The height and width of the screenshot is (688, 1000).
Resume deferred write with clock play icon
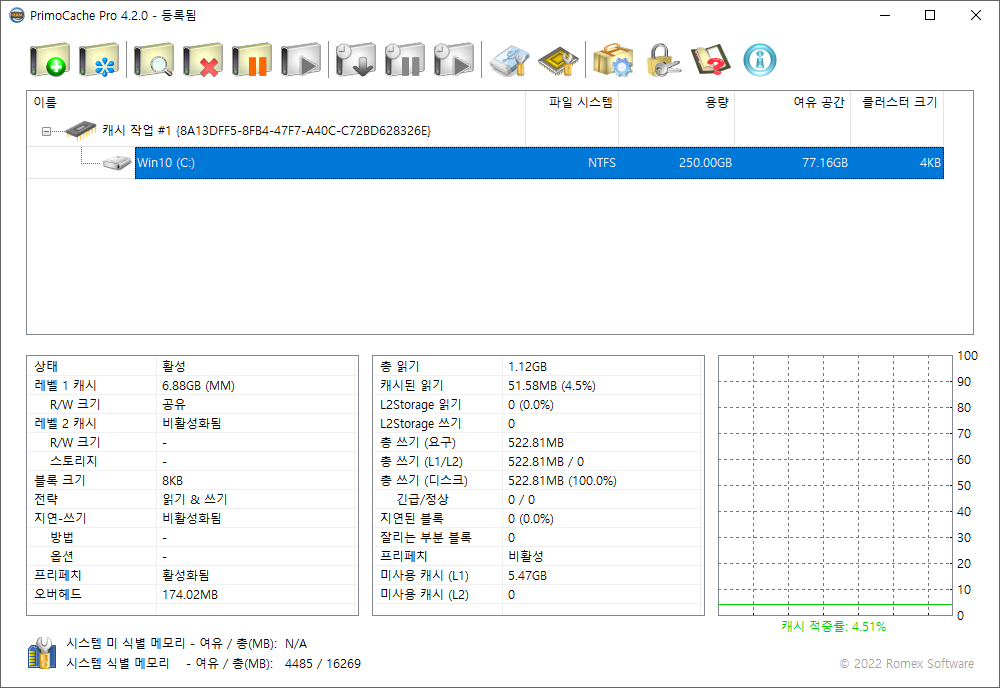454,60
